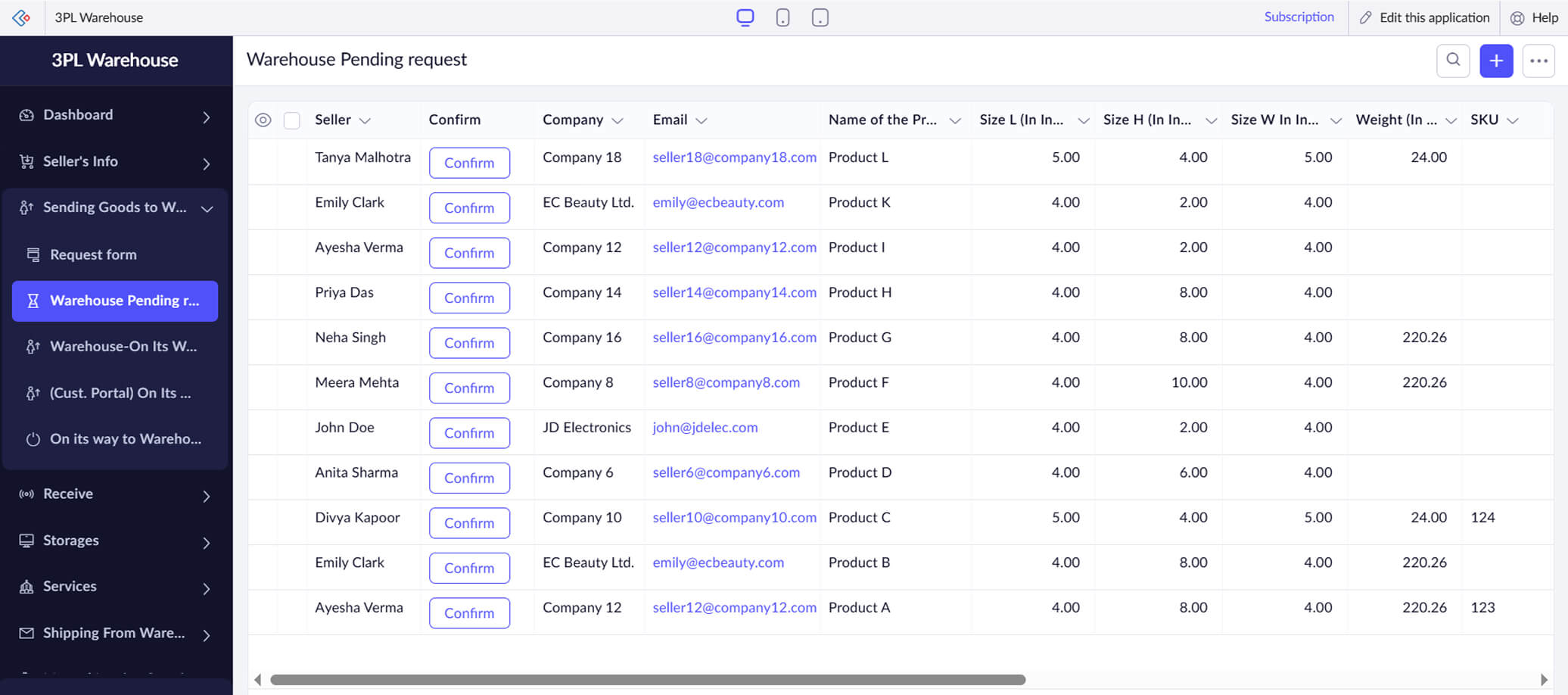Click the Zoho Creator logo icon
1568x695 pixels.
coord(22,17)
